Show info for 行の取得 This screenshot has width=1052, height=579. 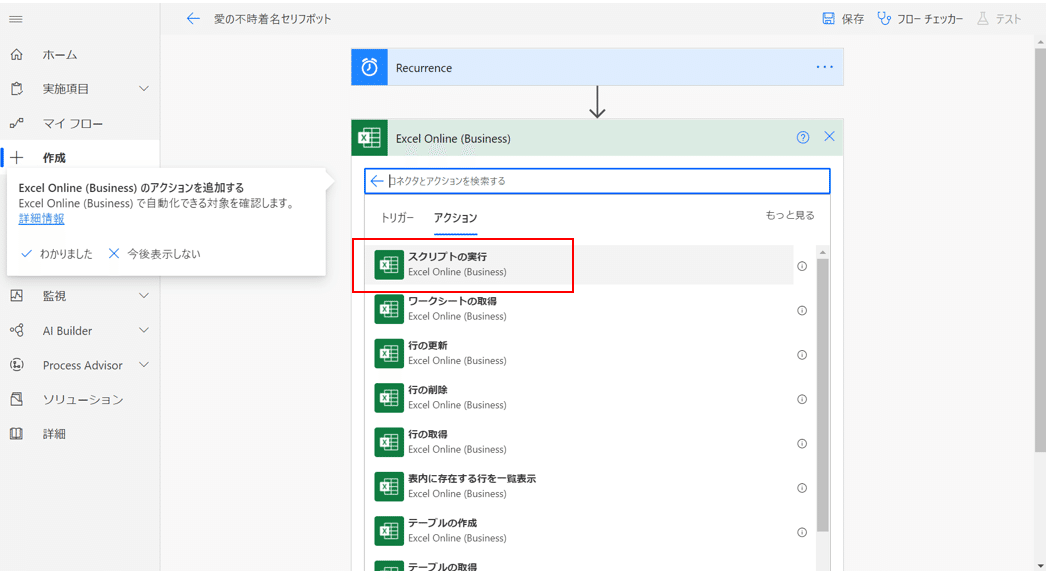click(x=802, y=443)
